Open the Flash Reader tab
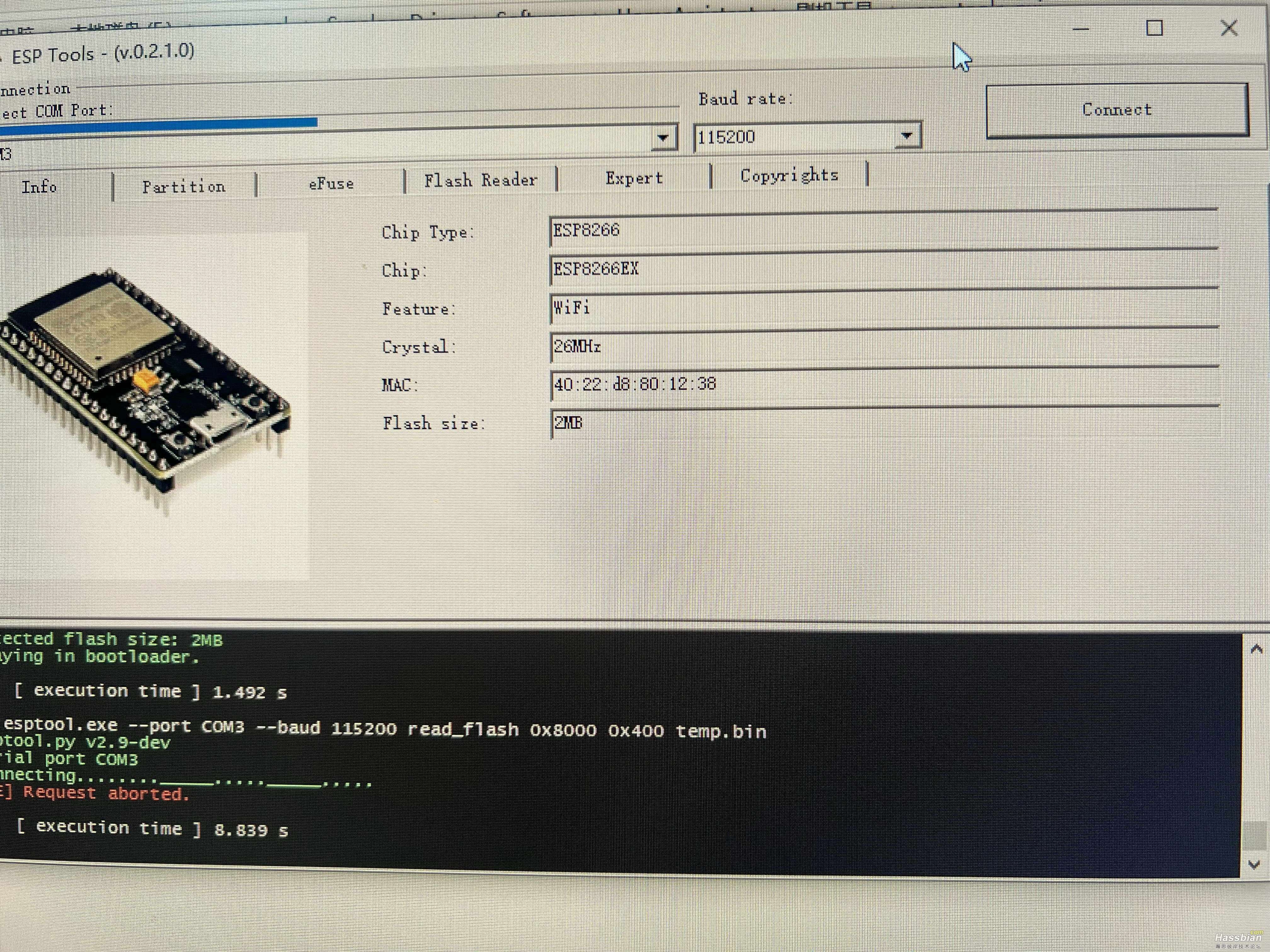Image resolution: width=1270 pixels, height=952 pixels. pyautogui.click(x=481, y=180)
